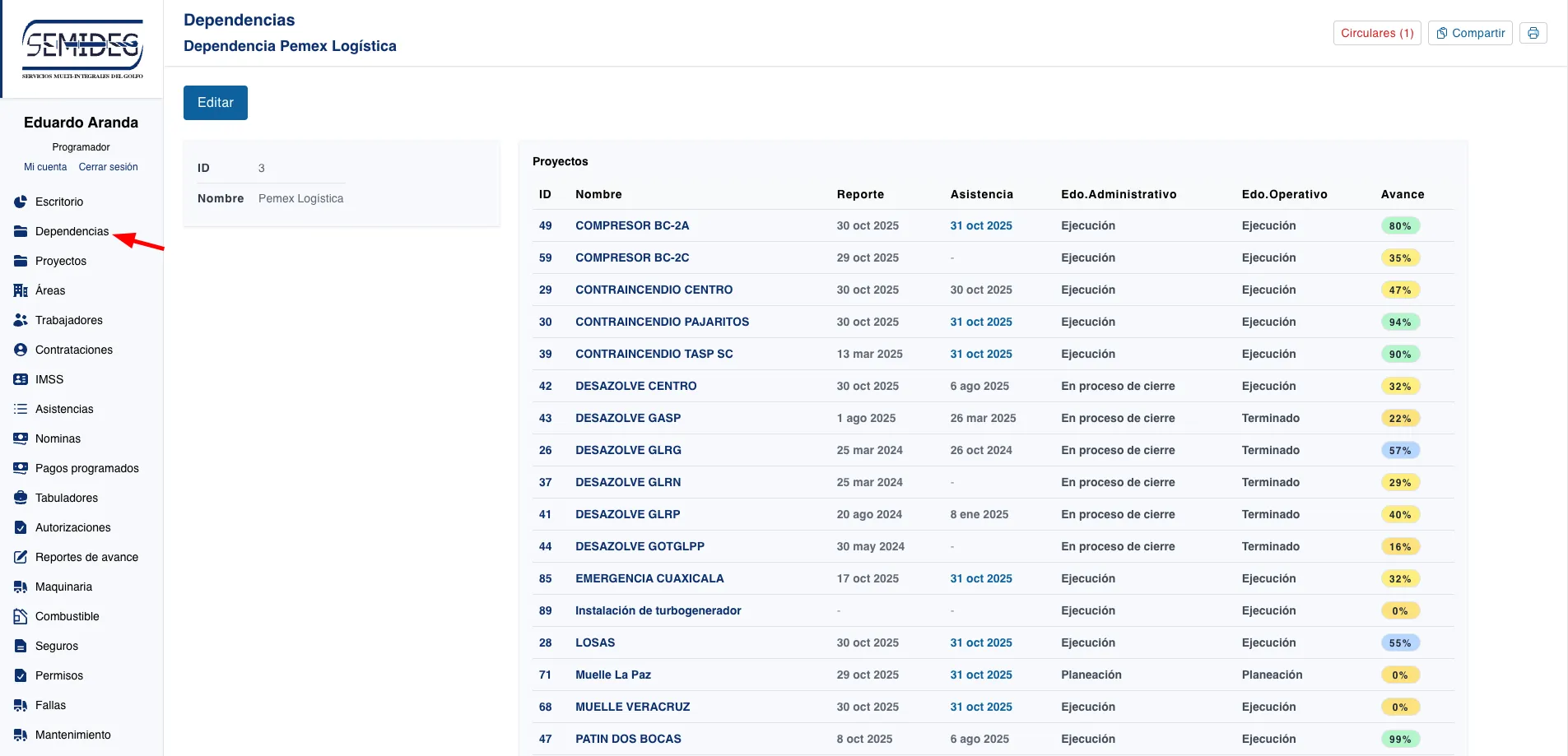Click the SEMIDEG logo
This screenshot has width=1568, height=756.
[82, 49]
